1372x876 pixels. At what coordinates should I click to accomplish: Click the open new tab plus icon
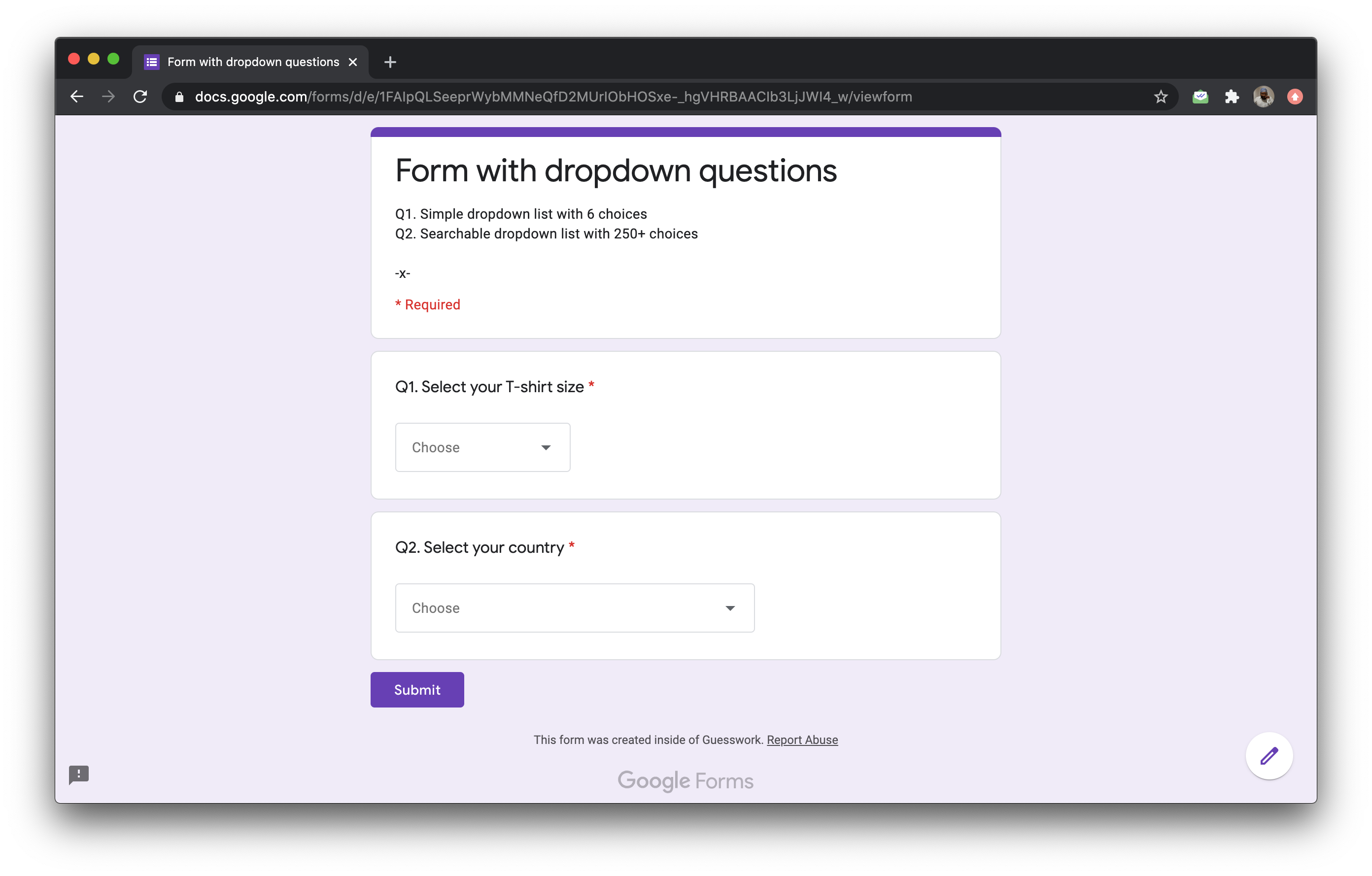coord(390,62)
